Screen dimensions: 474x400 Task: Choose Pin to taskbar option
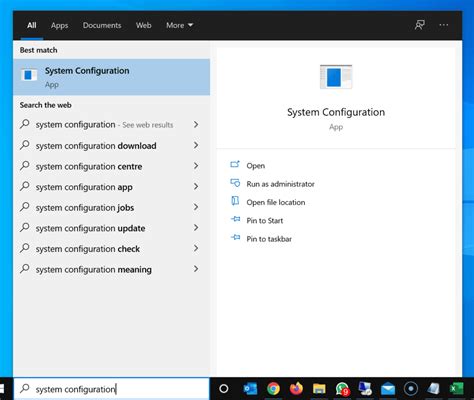(269, 239)
